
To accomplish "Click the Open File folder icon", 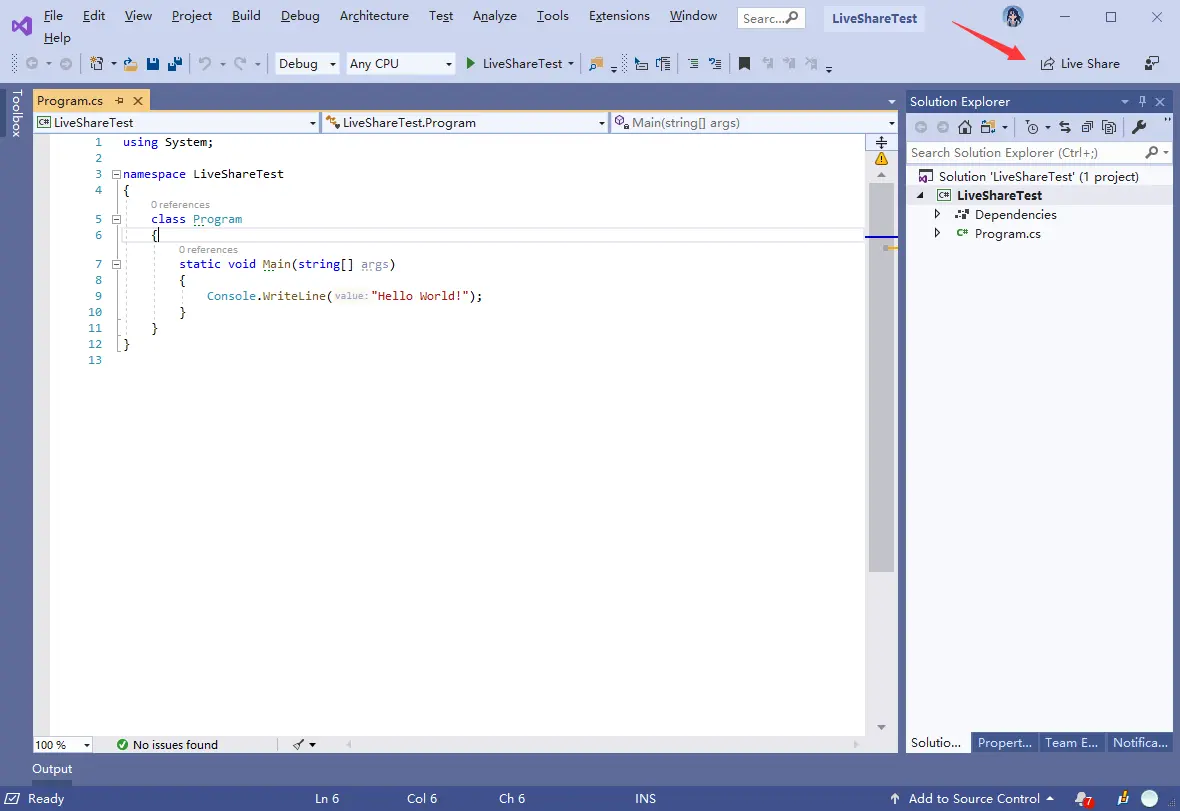I will tap(131, 64).
